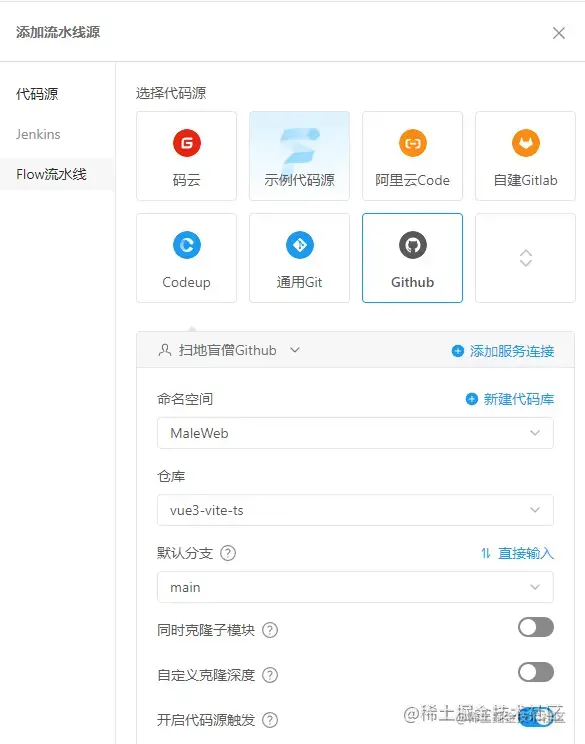Click the 添加服务连接 link
This screenshot has height=744, width=585.
(512, 351)
